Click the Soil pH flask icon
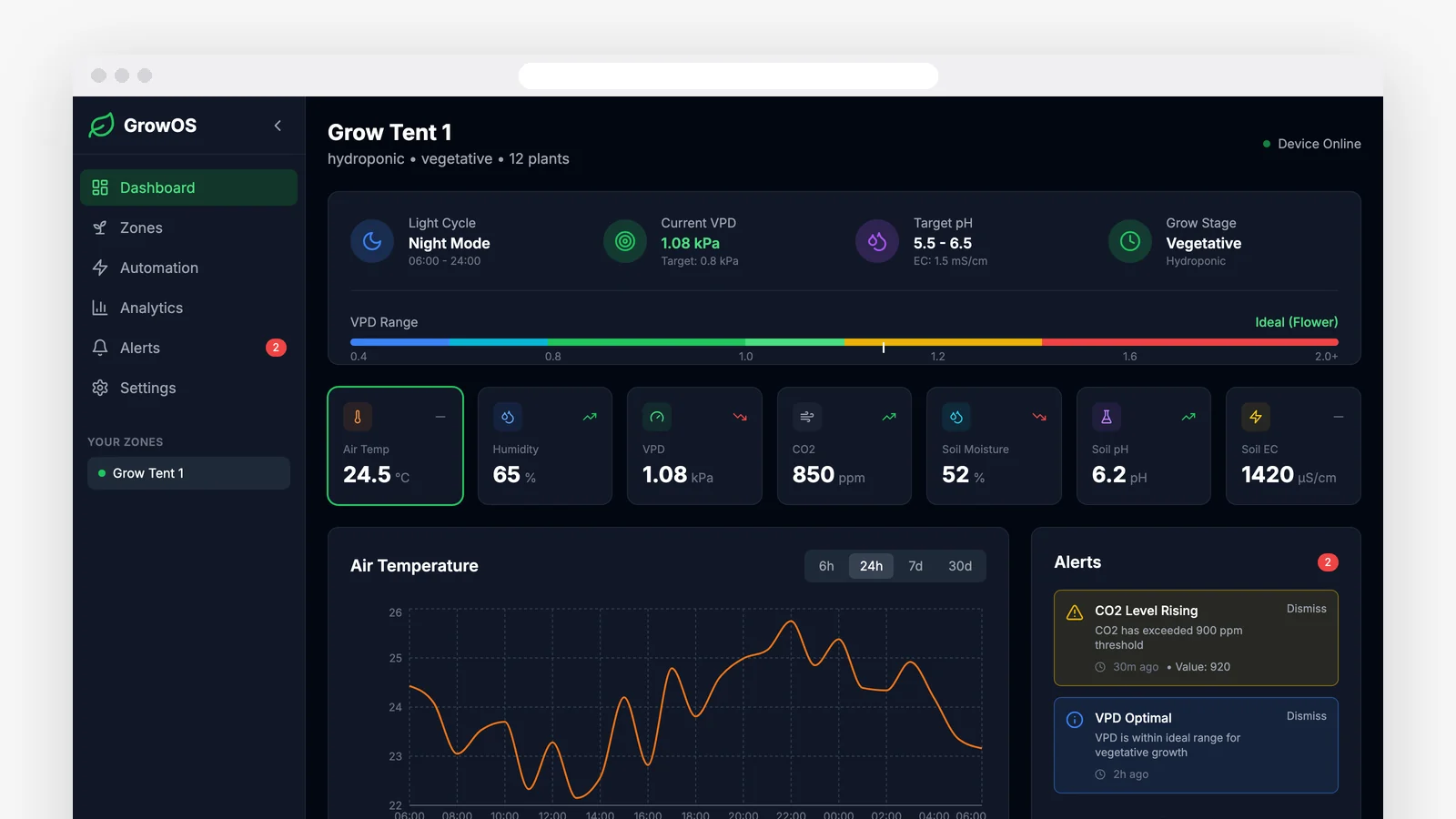Image resolution: width=1456 pixels, height=819 pixels. 1107,417
